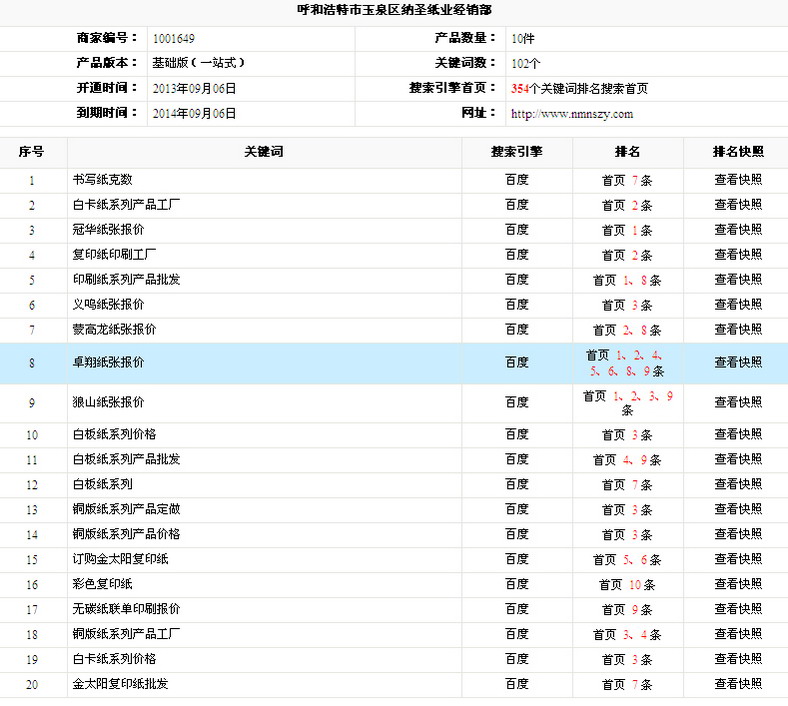Select product count value 10件

pyautogui.click(x=523, y=39)
